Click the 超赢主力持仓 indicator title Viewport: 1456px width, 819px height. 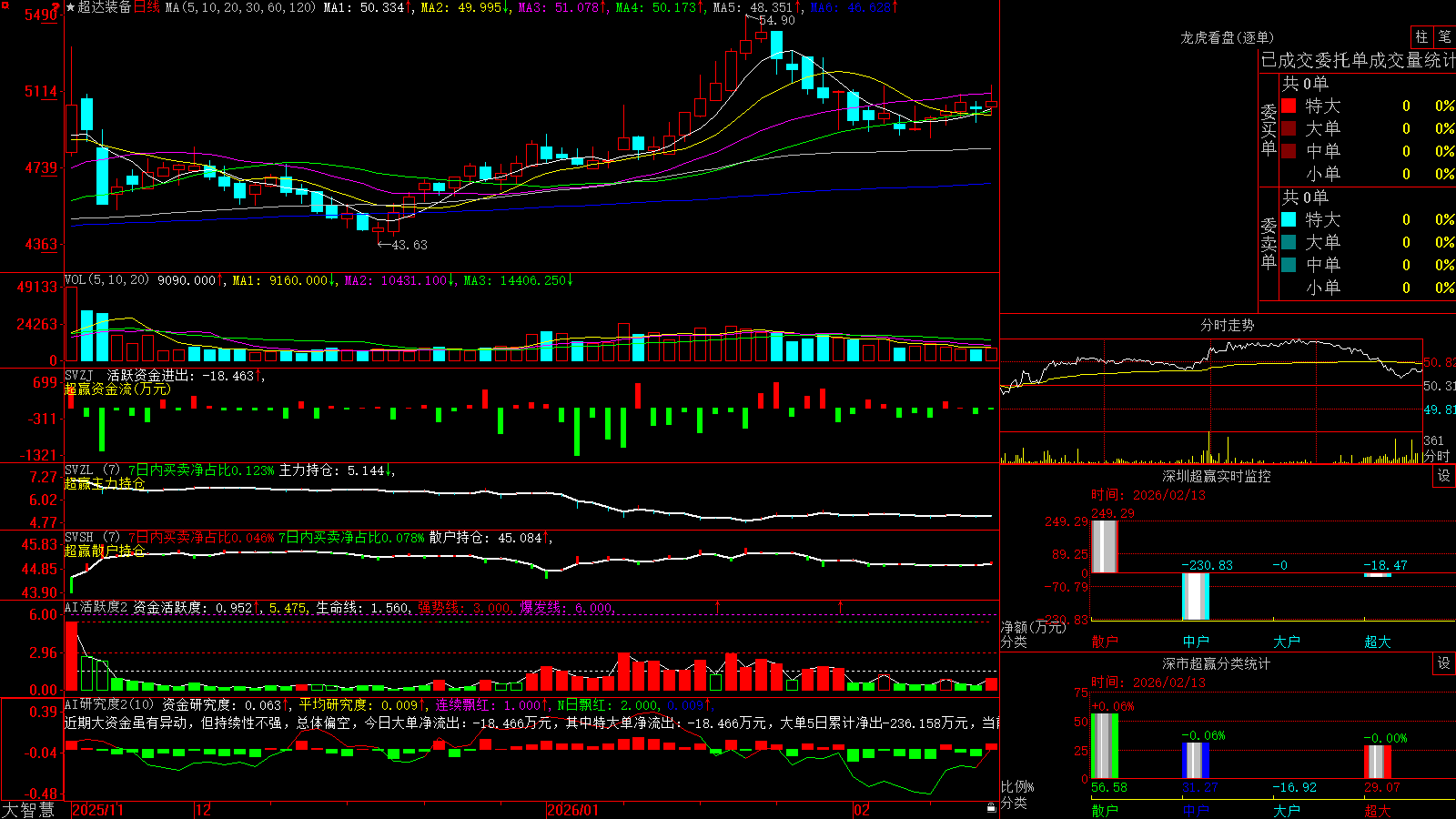(x=105, y=483)
